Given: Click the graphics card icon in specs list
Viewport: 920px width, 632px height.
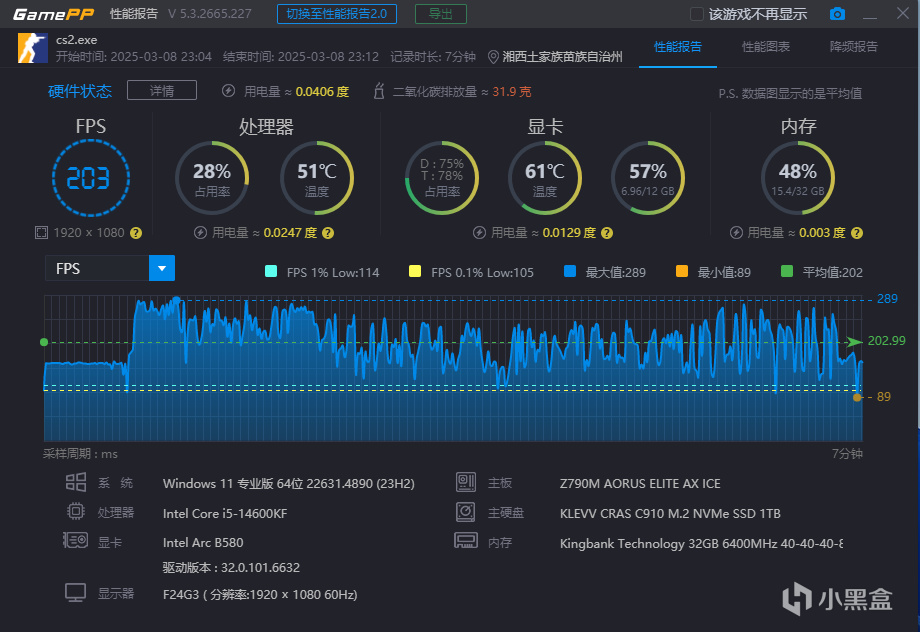Looking at the screenshot, I should pyautogui.click(x=76, y=540).
